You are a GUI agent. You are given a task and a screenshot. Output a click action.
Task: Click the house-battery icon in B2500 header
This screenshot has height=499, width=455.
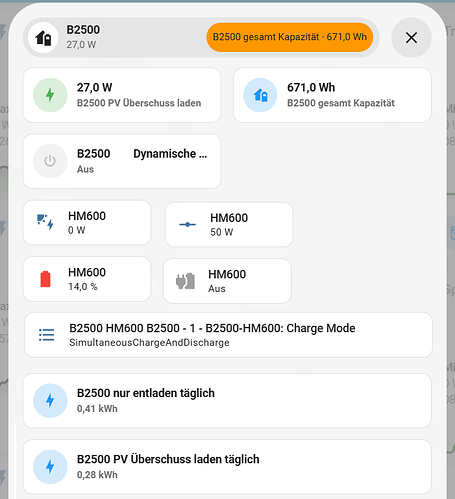[x=43, y=38]
